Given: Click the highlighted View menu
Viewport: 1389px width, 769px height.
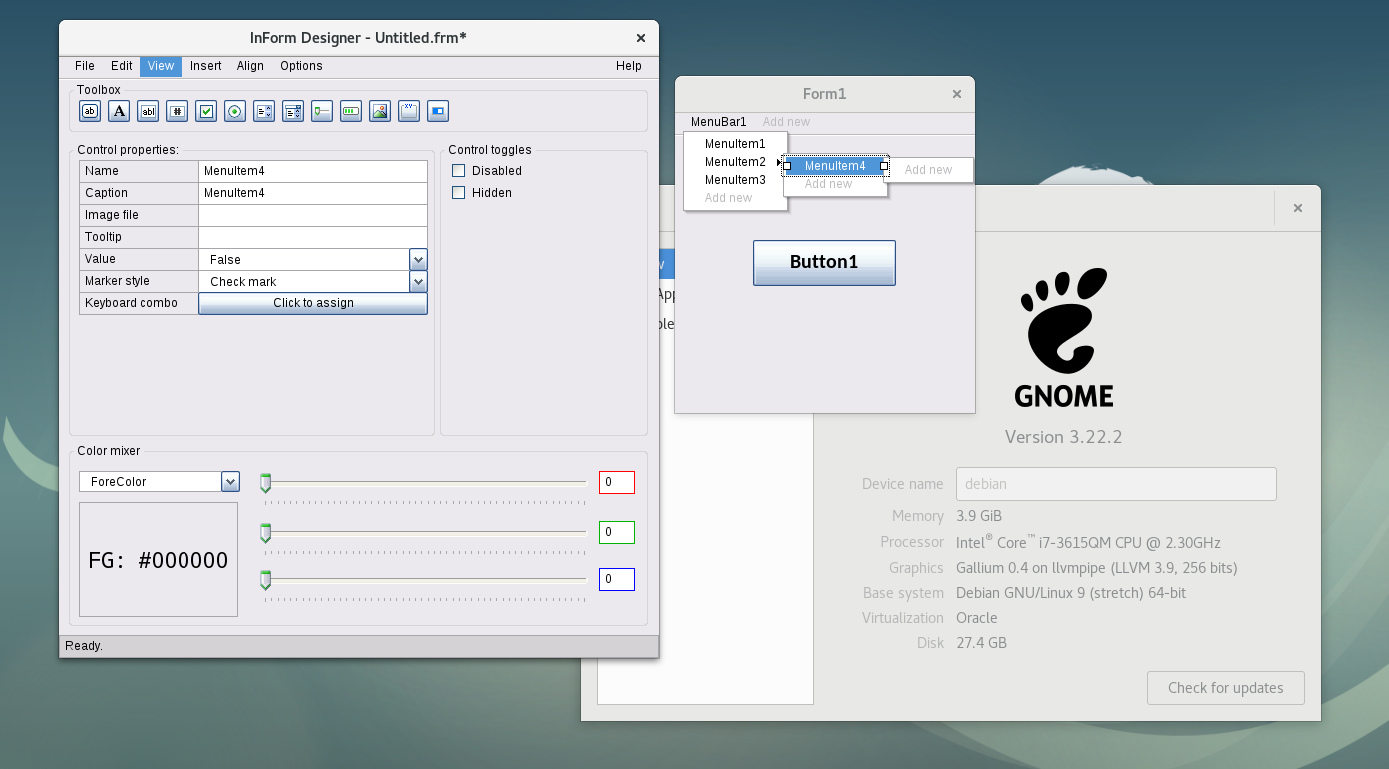Looking at the screenshot, I should (161, 66).
